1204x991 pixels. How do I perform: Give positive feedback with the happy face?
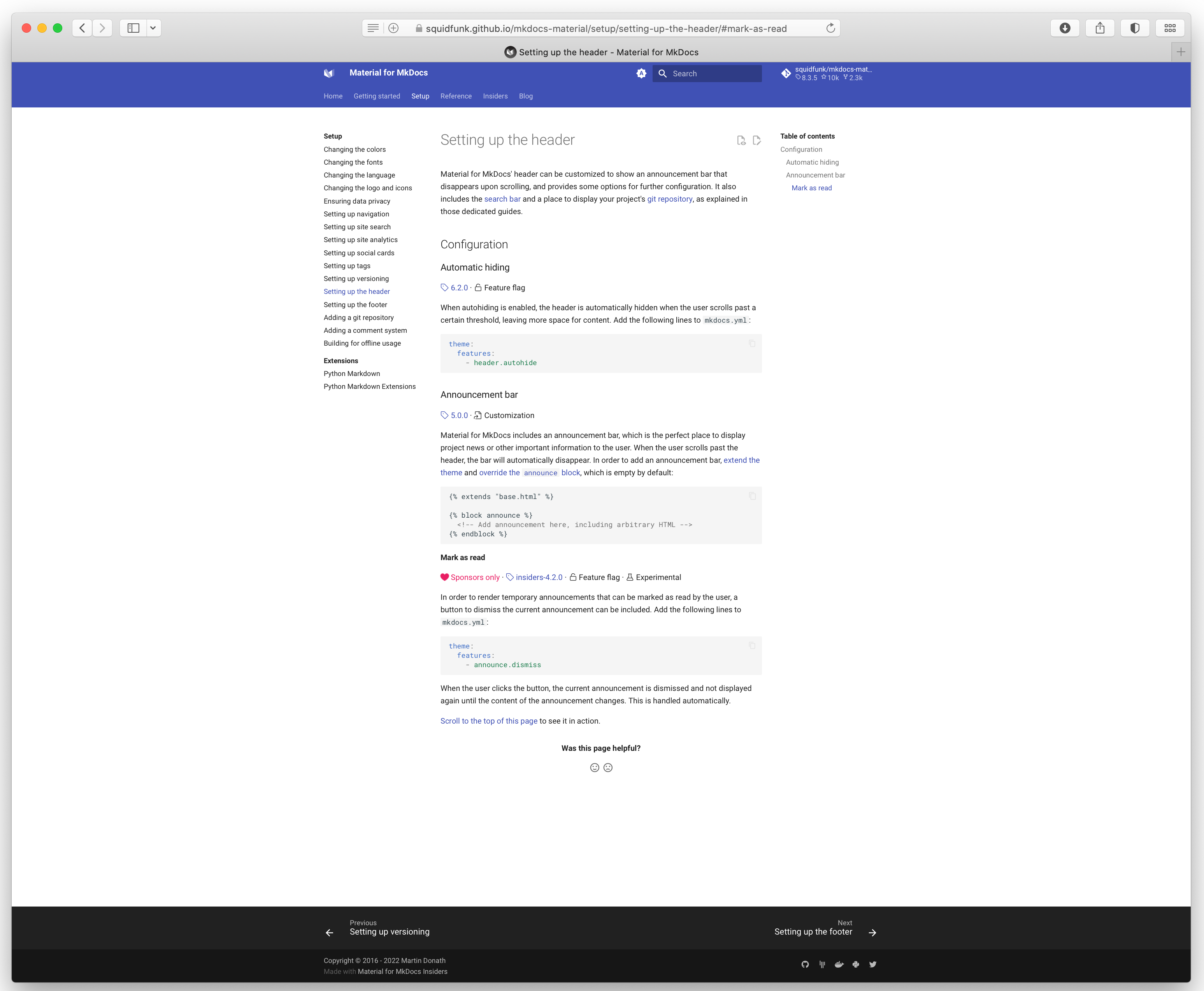[594, 767]
